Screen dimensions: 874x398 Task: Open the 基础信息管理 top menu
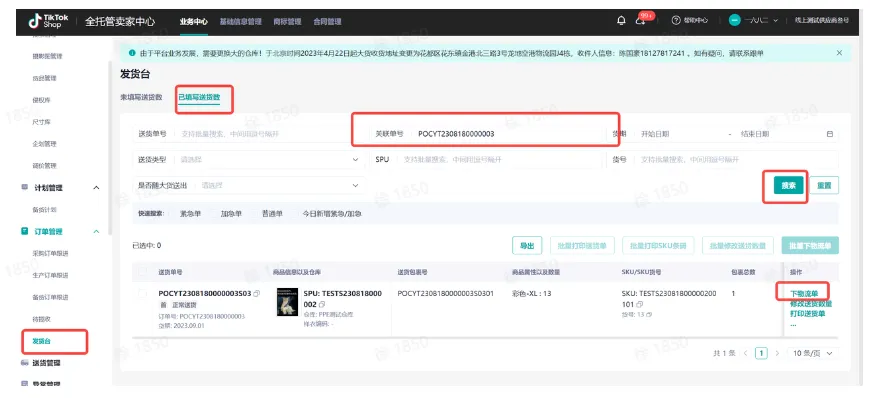pyautogui.click(x=241, y=21)
